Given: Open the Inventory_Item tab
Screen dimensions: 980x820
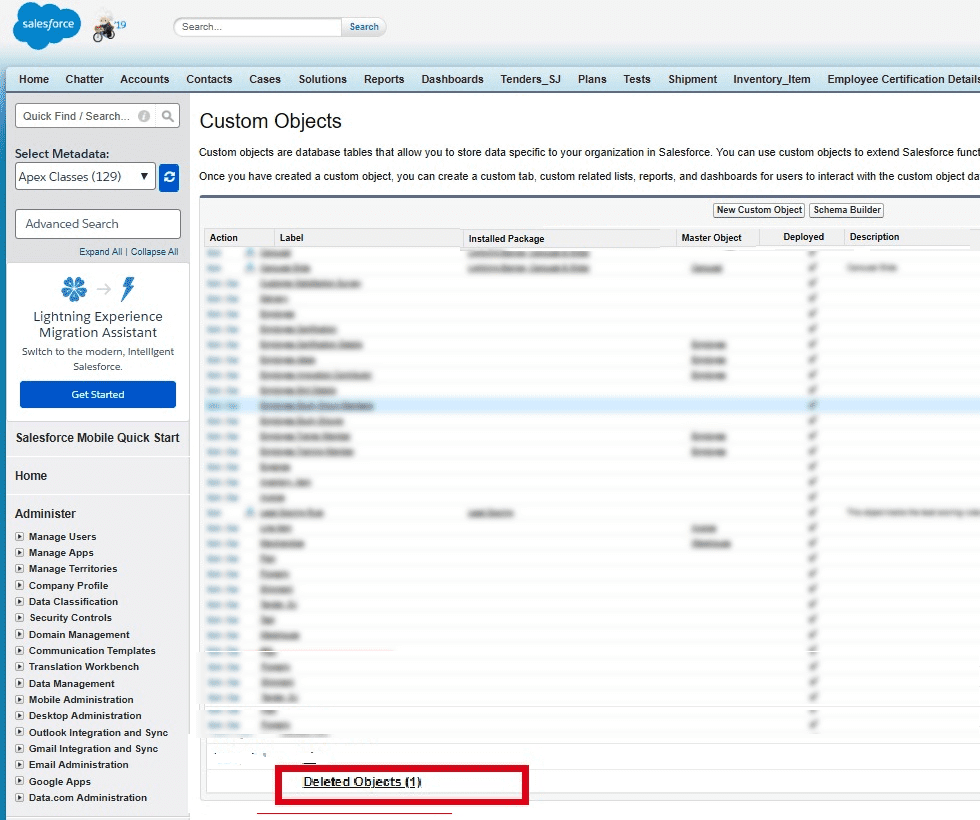Looking at the screenshot, I should (x=771, y=79).
